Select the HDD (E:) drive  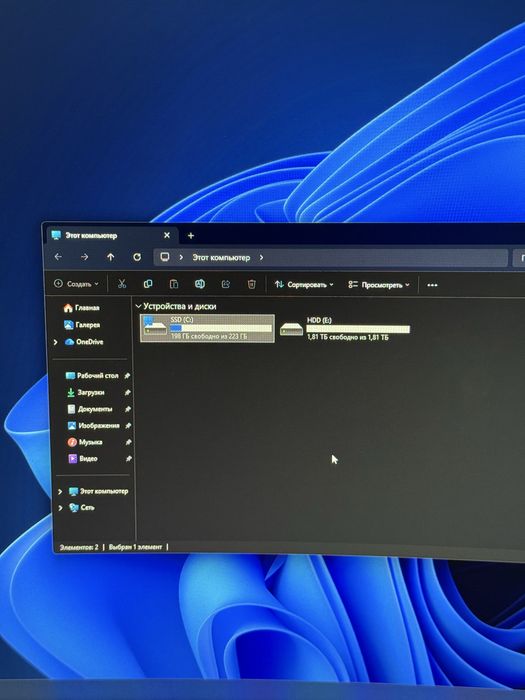[x=345, y=329]
